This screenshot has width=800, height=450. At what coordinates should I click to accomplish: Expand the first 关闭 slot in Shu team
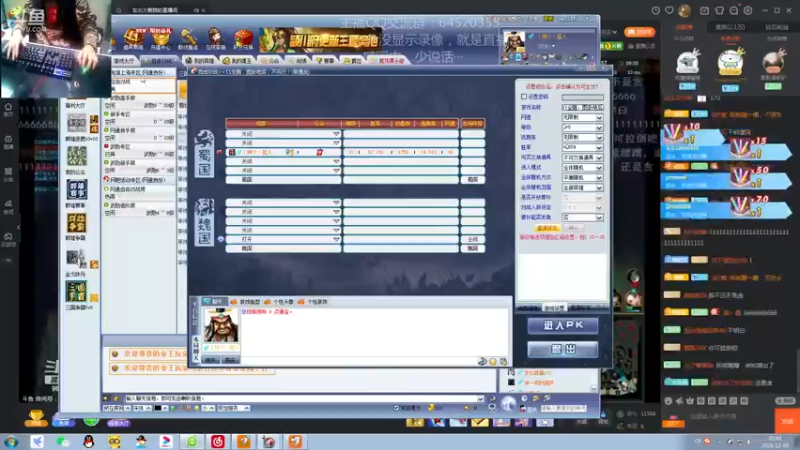pos(336,134)
